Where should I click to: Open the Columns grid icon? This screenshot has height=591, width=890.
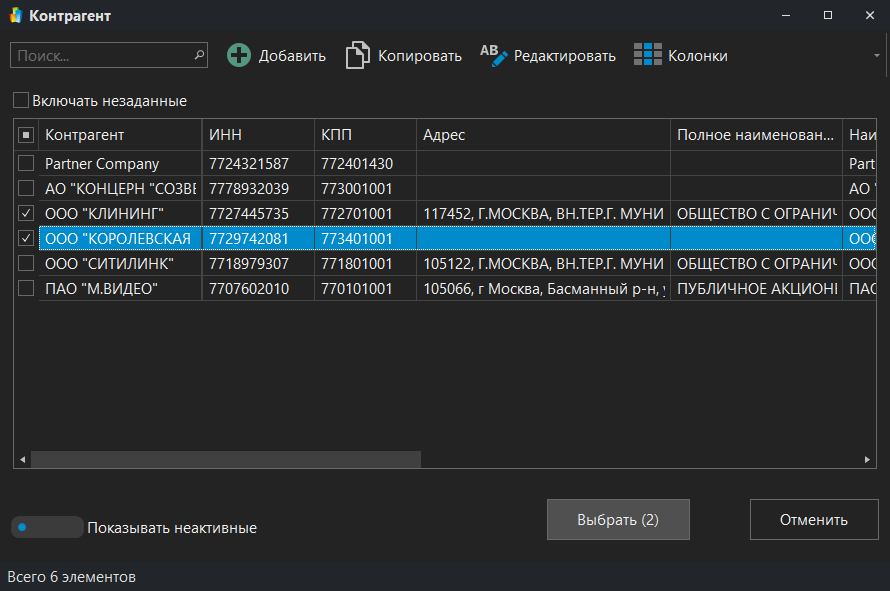tap(648, 56)
